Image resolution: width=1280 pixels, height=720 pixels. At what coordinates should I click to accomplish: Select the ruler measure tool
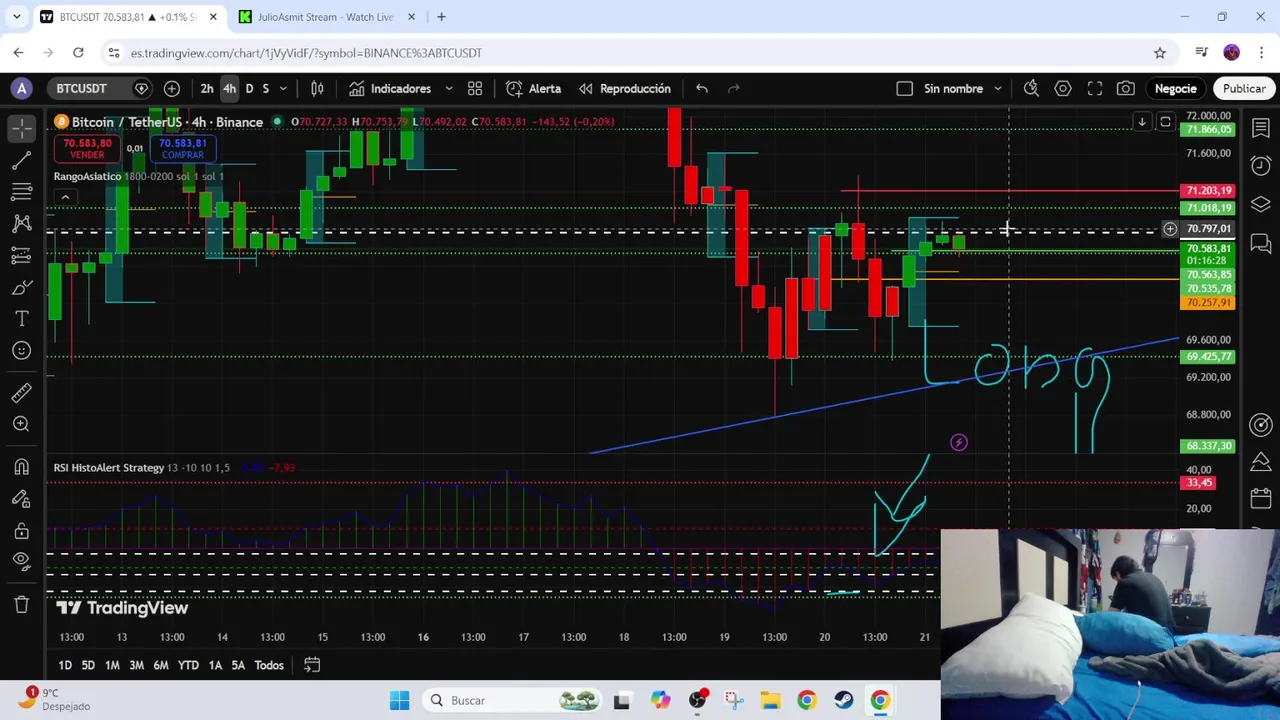(x=21, y=393)
